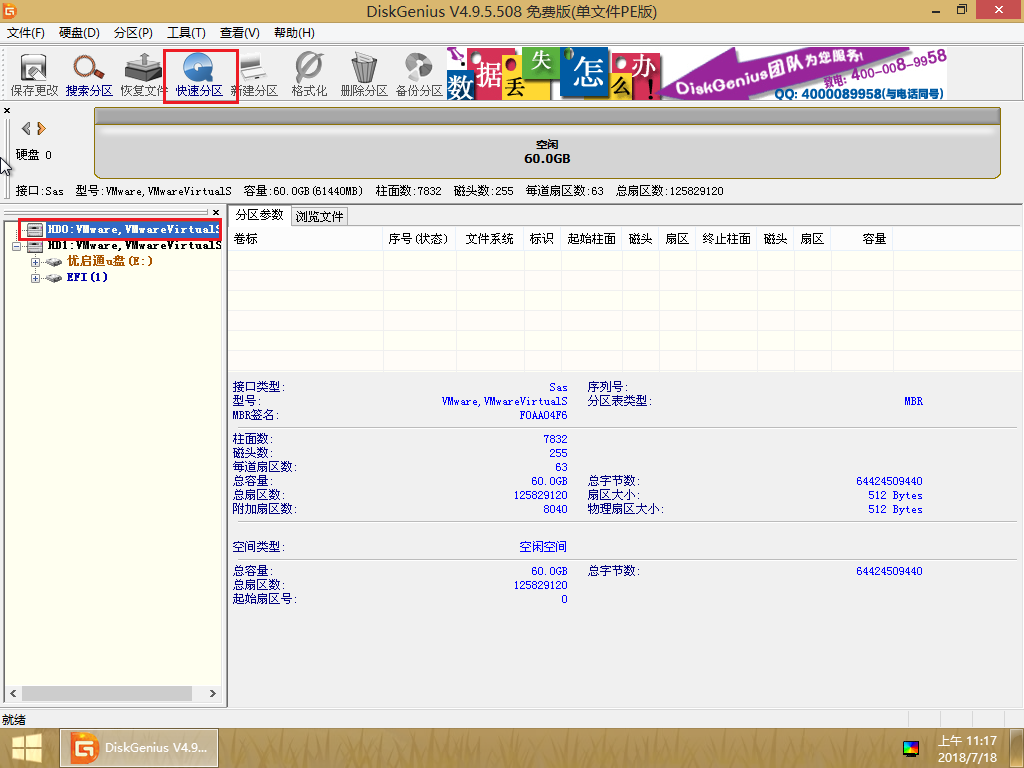Go to previous disk with left arrow
1024x768 pixels.
(x=26, y=128)
